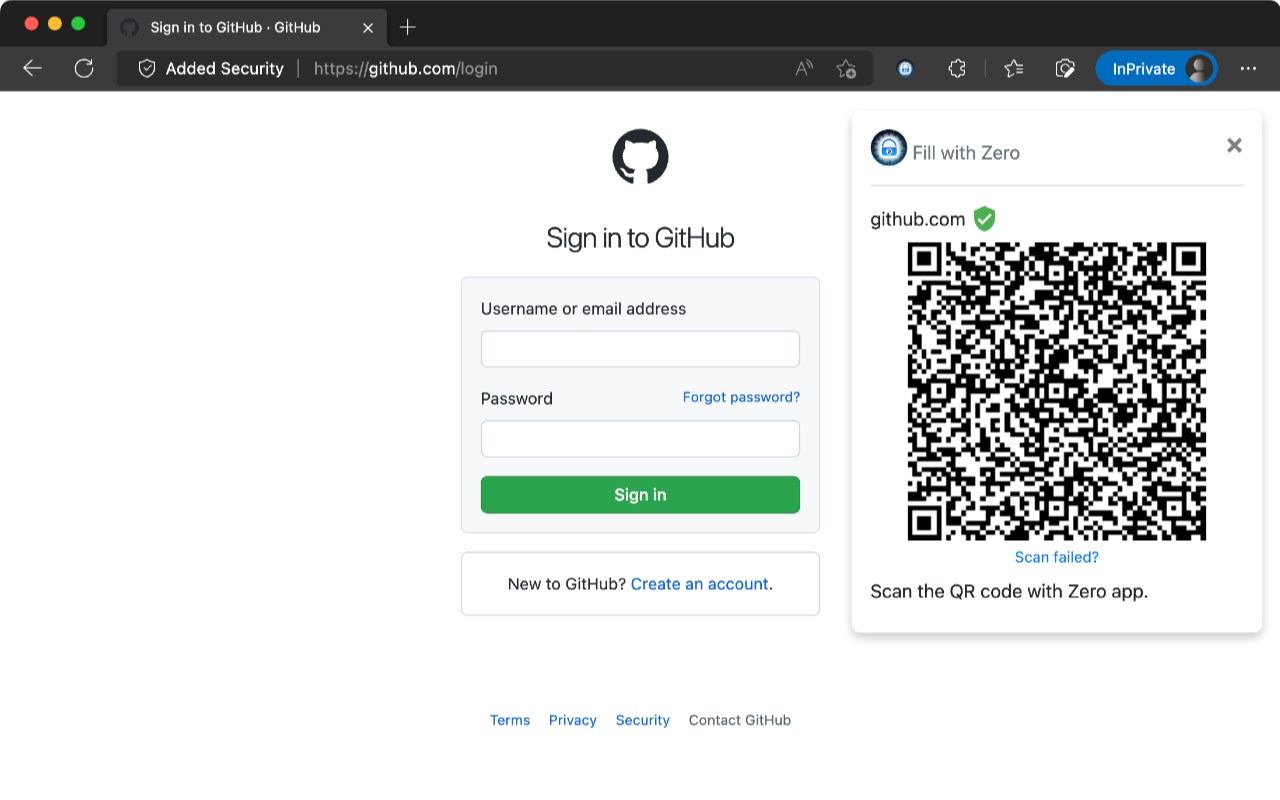Focus the Username or email address field

pos(640,349)
